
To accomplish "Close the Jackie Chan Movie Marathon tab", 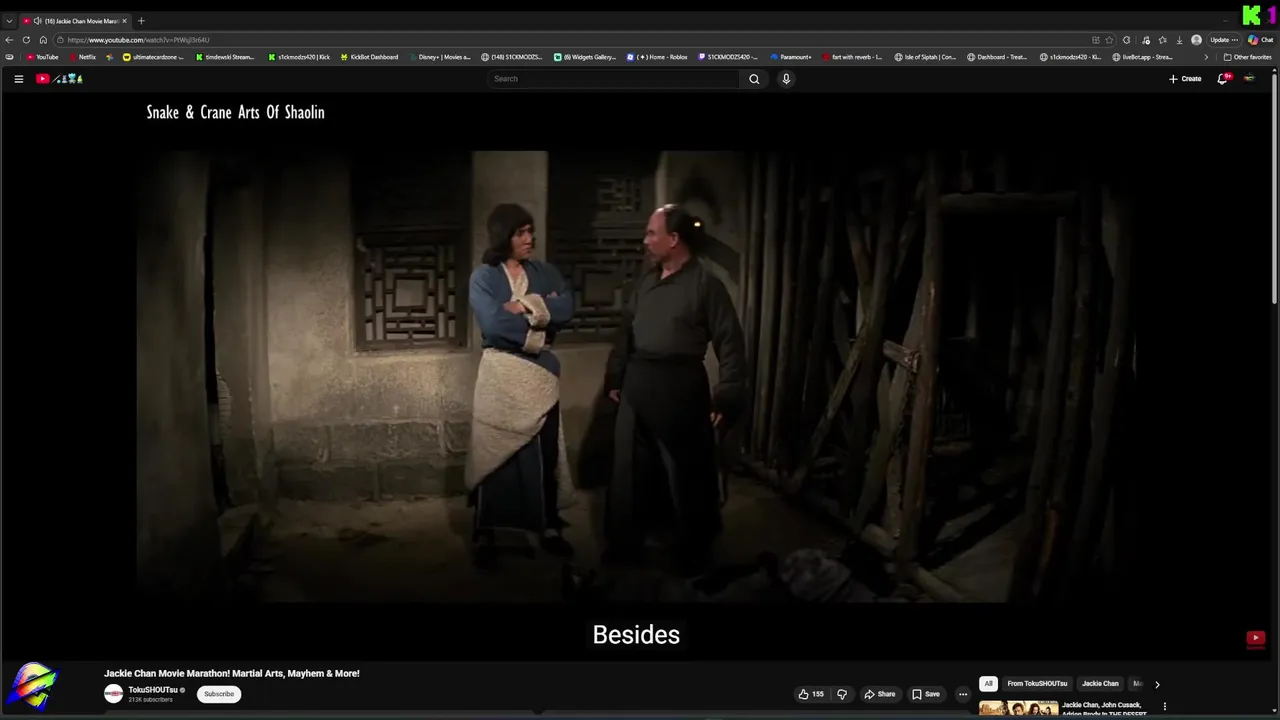I will pos(124,21).
